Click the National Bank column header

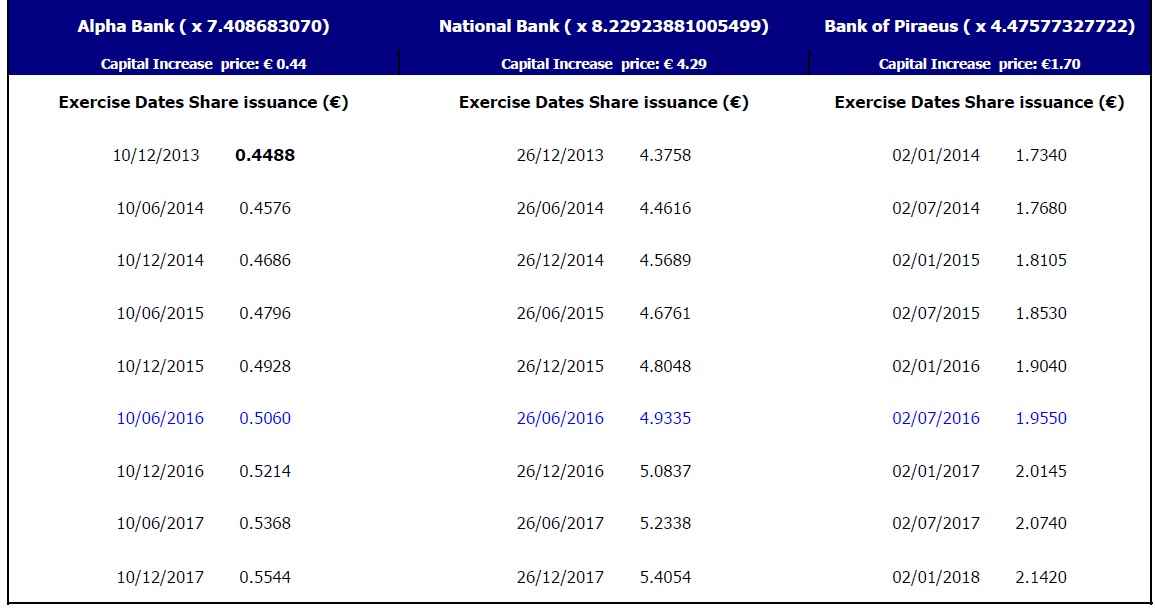tap(604, 27)
